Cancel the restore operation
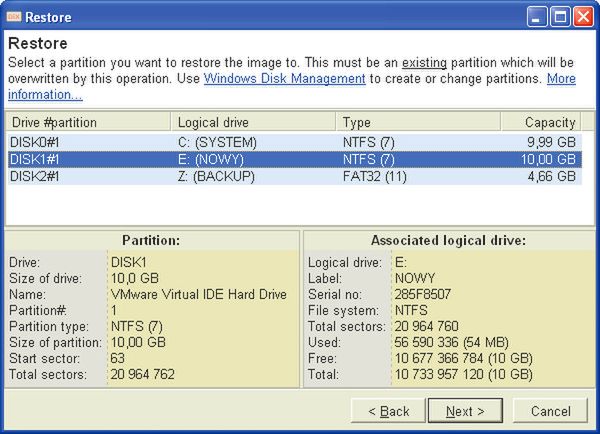The image size is (600, 434). coord(550,411)
